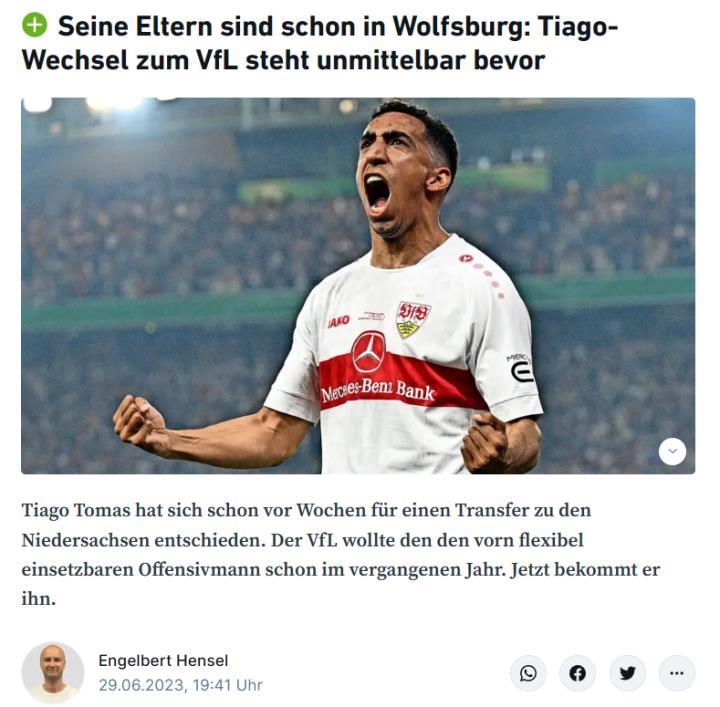Open the Tiago Tomas article photo
Viewport: 720px width, 707px height.
click(358, 286)
